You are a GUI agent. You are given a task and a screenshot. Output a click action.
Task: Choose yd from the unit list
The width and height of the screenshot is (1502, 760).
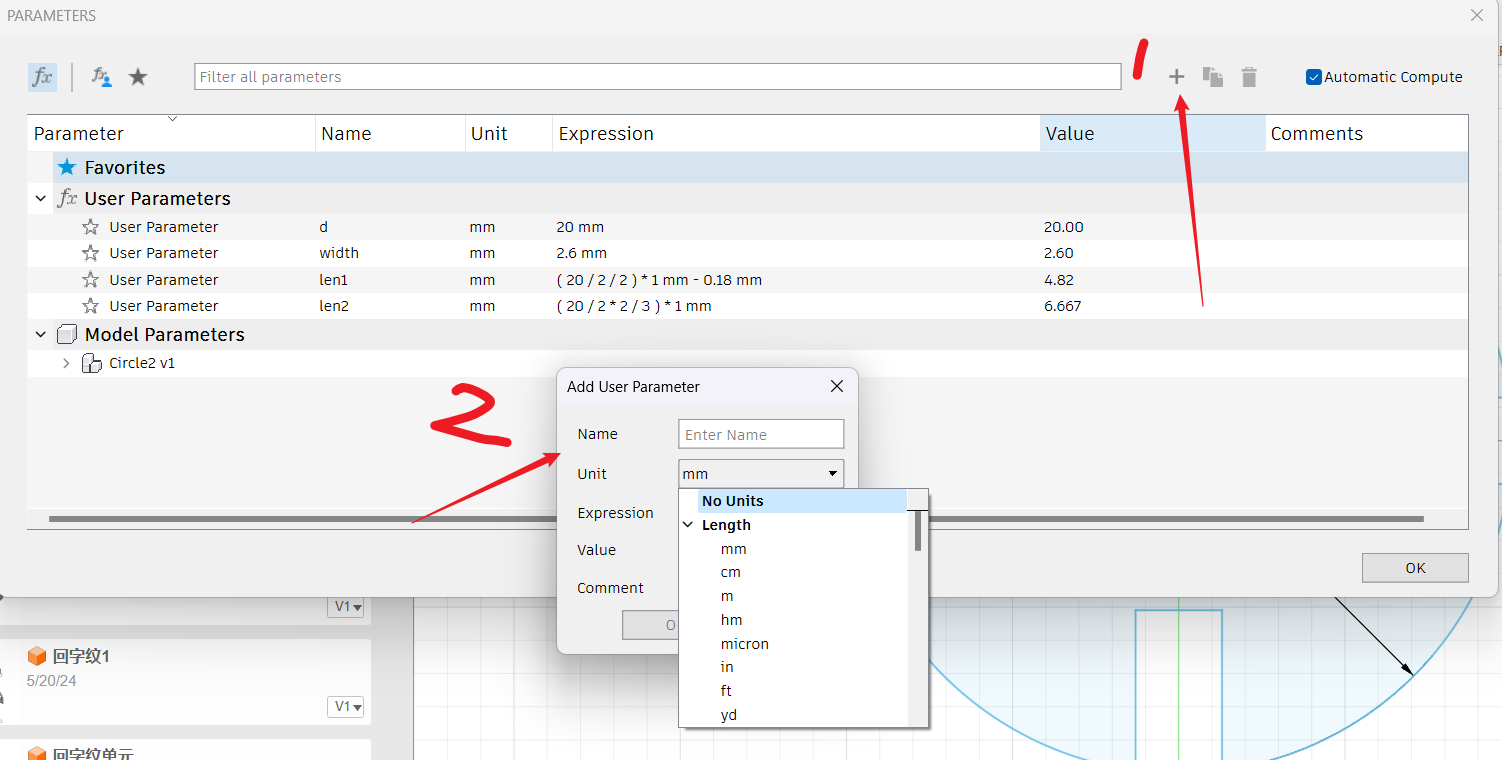pyautogui.click(x=729, y=715)
